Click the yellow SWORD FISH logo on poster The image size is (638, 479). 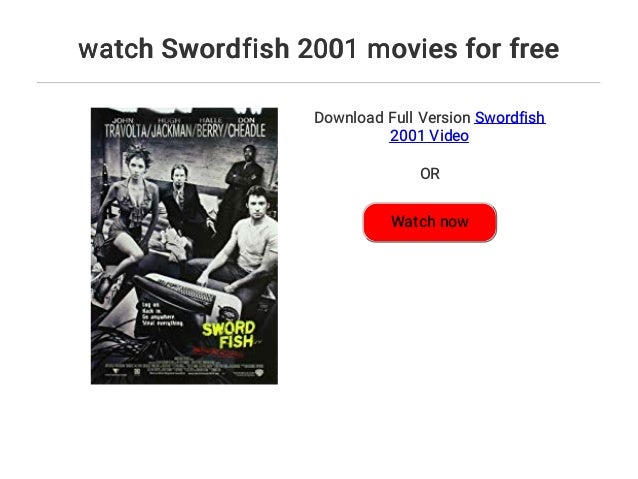point(230,335)
